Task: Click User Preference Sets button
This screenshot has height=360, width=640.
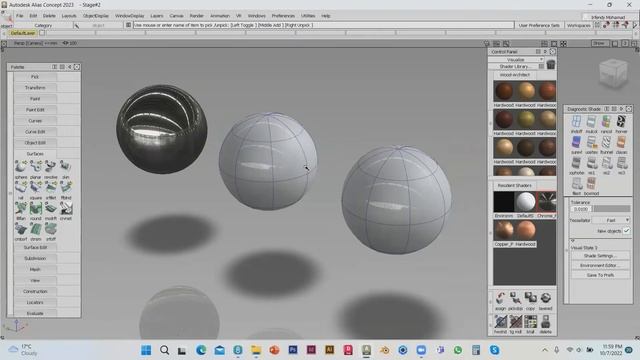Action: (x=539, y=25)
